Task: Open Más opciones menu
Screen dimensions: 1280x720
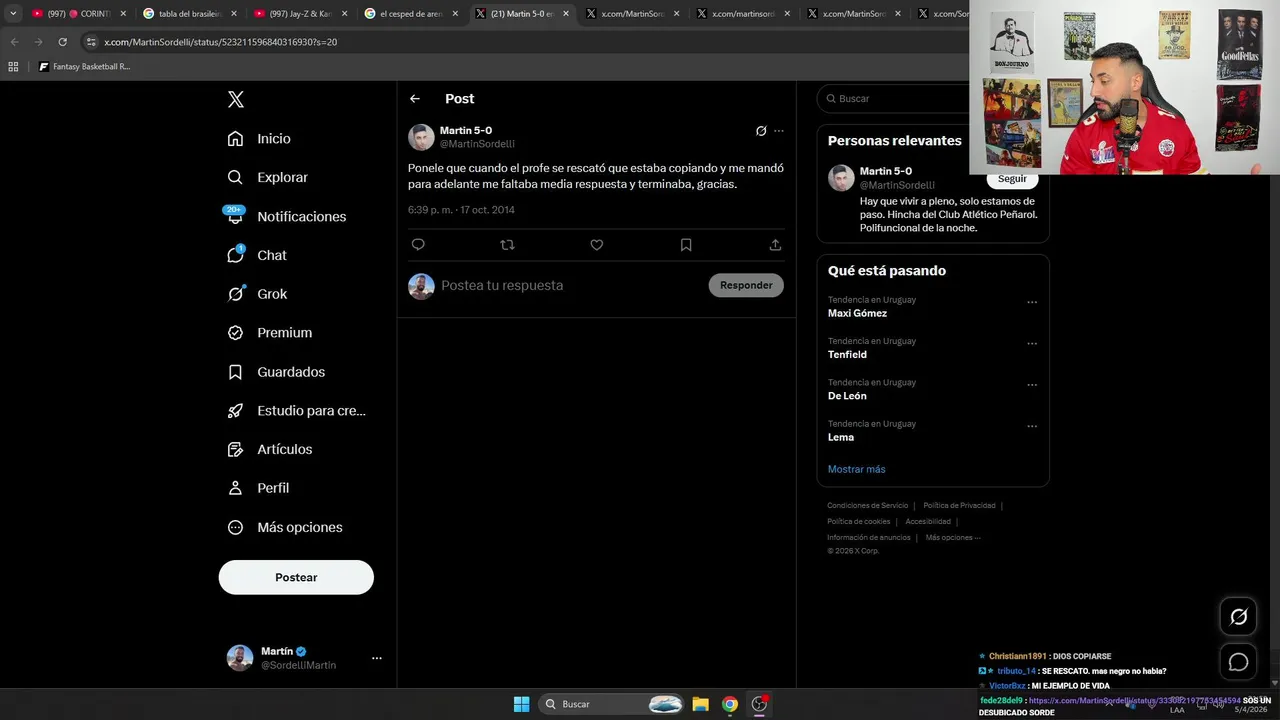Action: [284, 527]
